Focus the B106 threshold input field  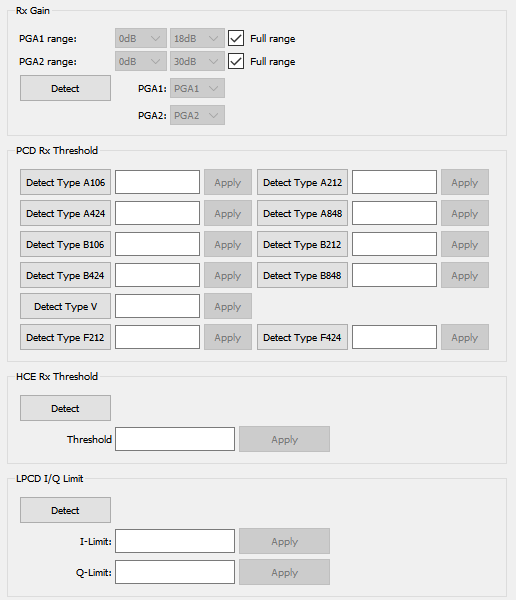(x=157, y=244)
